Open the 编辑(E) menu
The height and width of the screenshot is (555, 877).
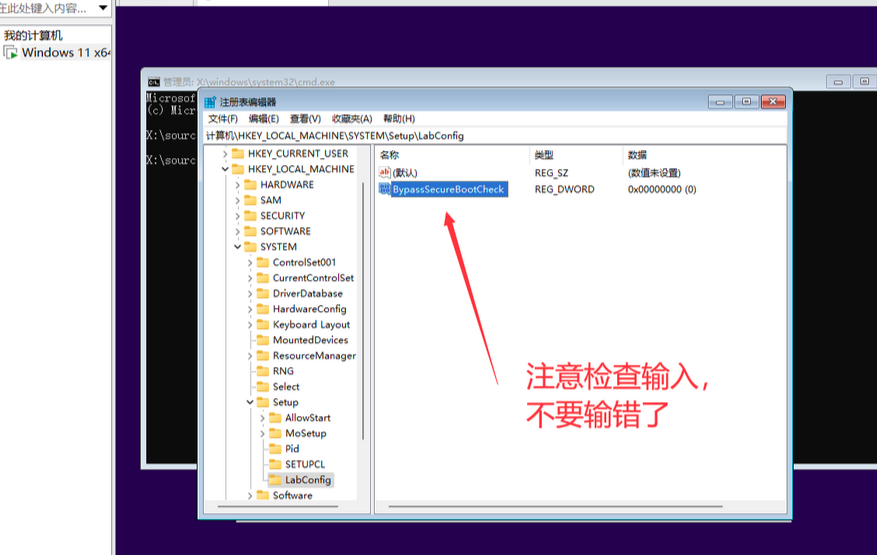pos(264,119)
